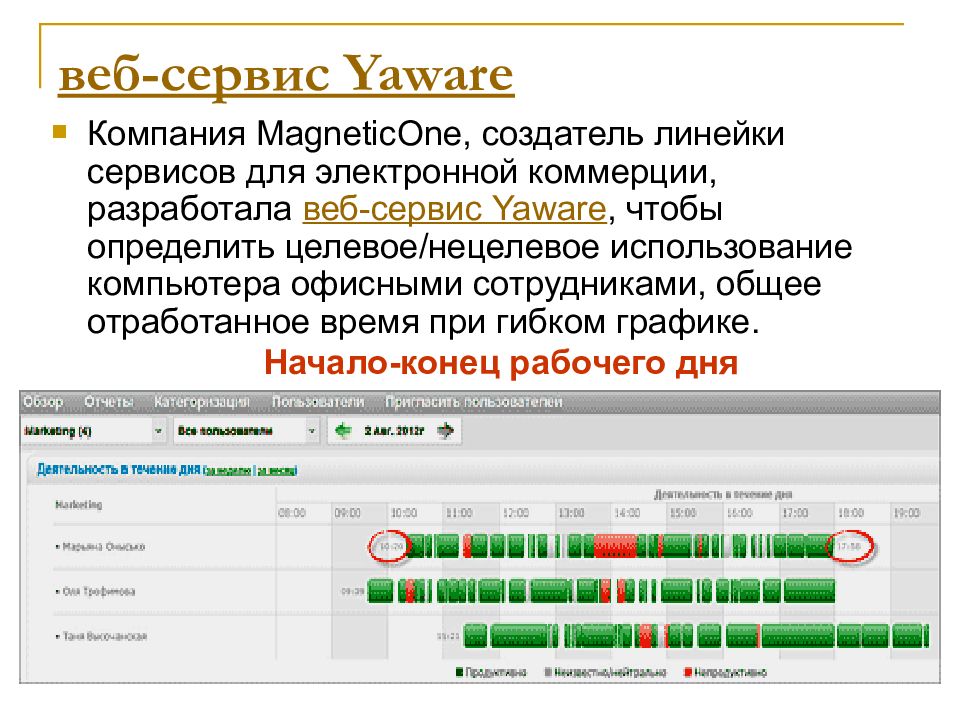
Task: Click the 18:00 hour column header
Action: click(x=850, y=513)
